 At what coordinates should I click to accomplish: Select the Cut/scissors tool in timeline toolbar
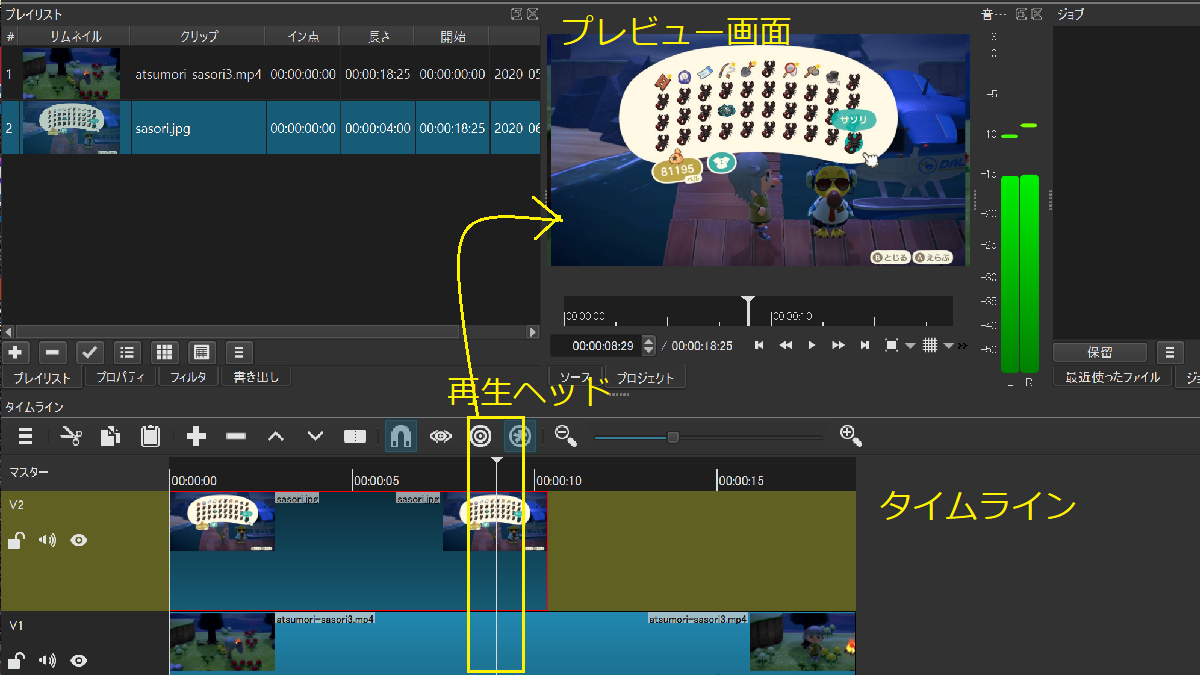[x=71, y=436]
